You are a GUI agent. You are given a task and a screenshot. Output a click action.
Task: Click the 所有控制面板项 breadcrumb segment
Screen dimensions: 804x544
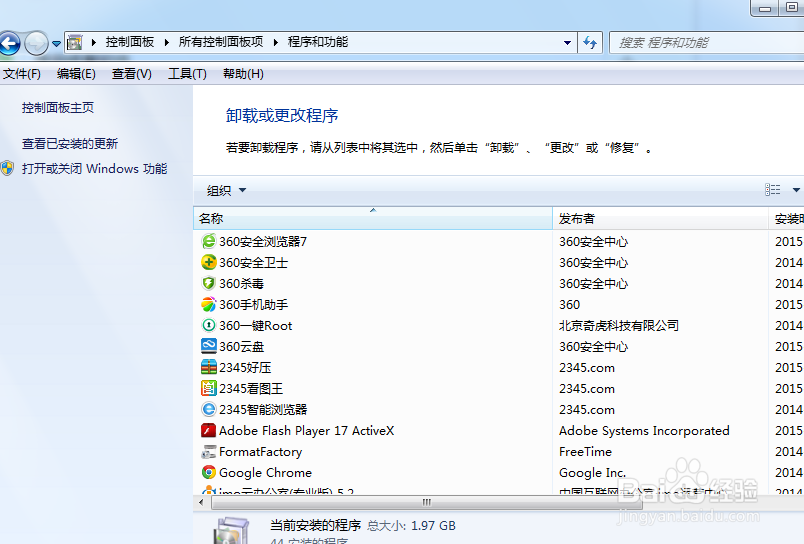(220, 42)
